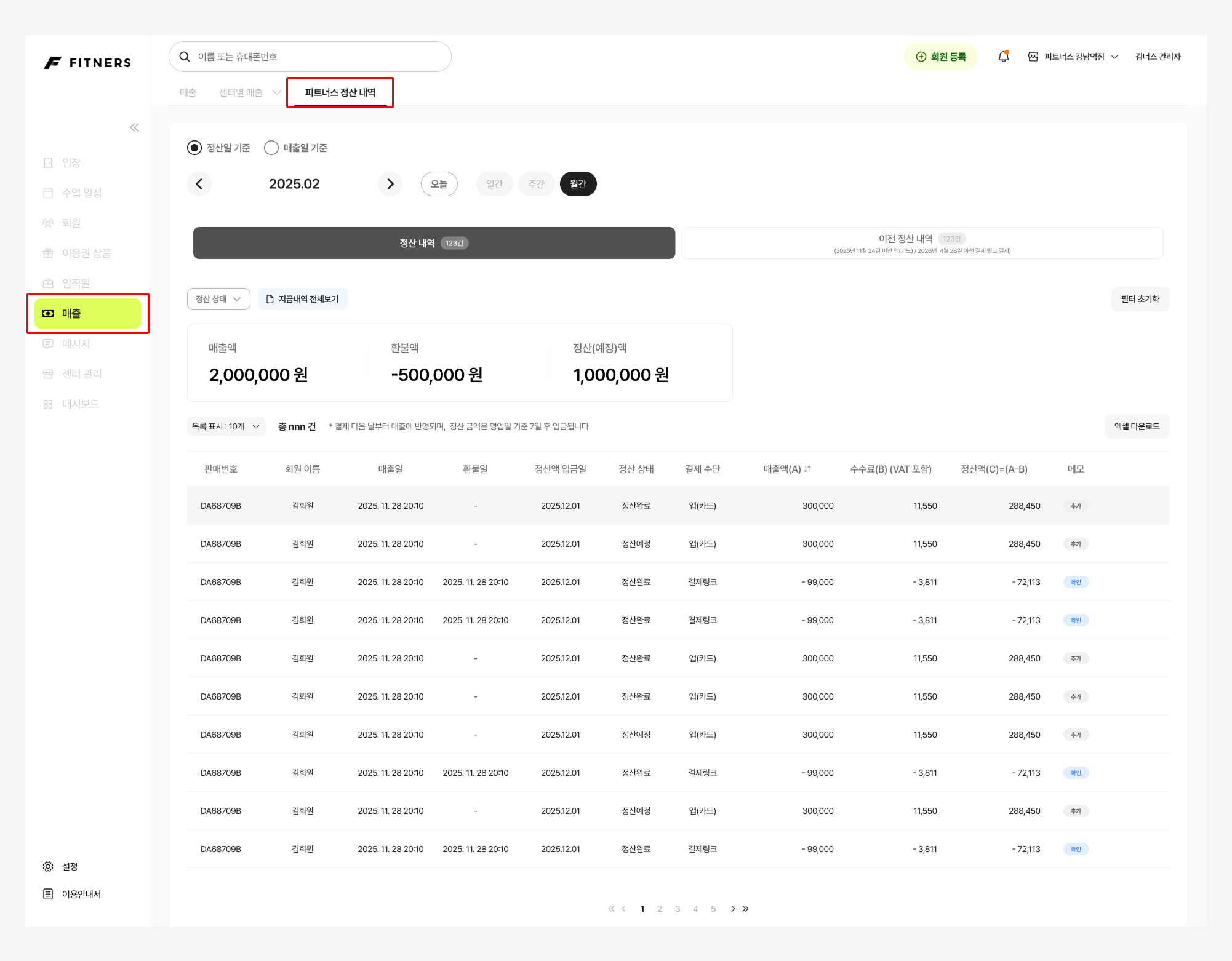Click the -500,000 원 환불액 value

coord(437,375)
